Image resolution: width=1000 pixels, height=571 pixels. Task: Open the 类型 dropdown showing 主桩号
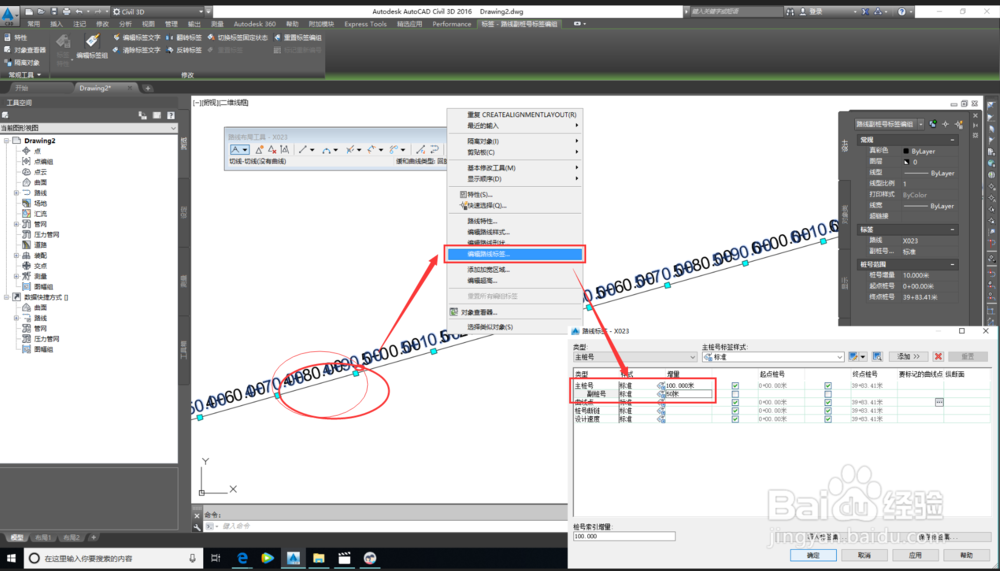coord(635,357)
